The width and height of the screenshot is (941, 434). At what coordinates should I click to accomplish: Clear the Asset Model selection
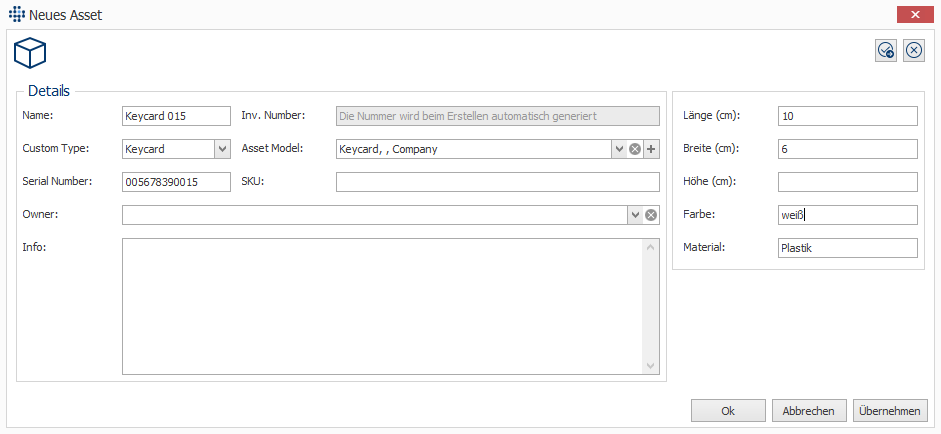tap(634, 149)
